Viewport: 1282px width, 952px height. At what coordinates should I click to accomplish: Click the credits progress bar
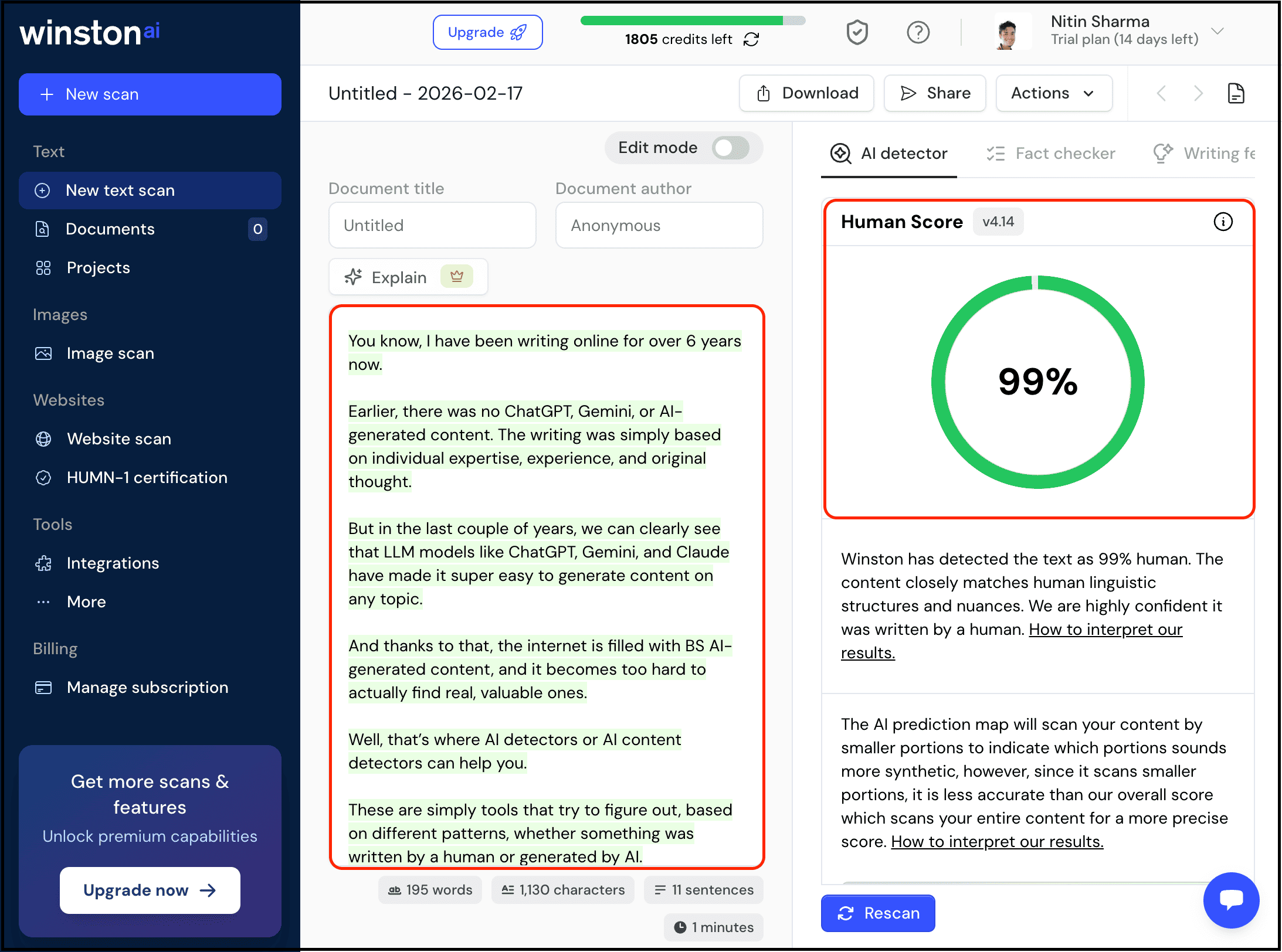click(x=693, y=21)
